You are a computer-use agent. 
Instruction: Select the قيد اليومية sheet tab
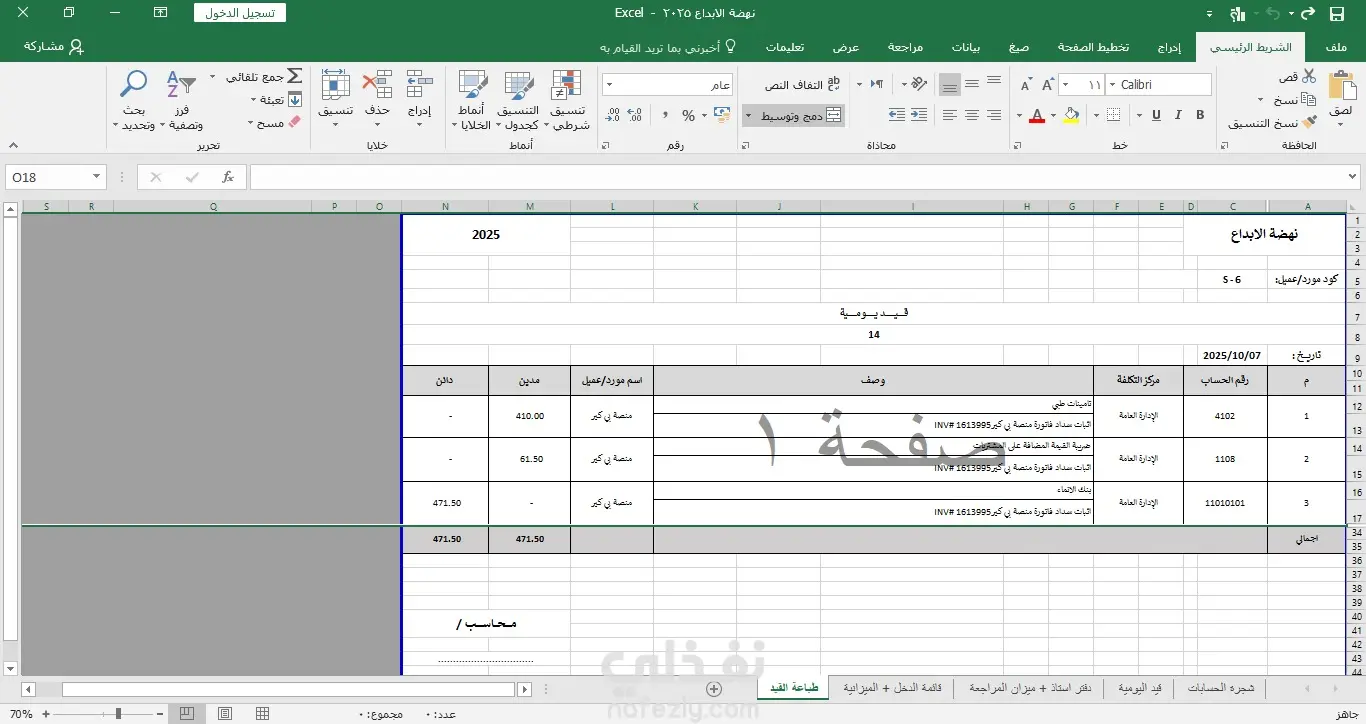1139,688
